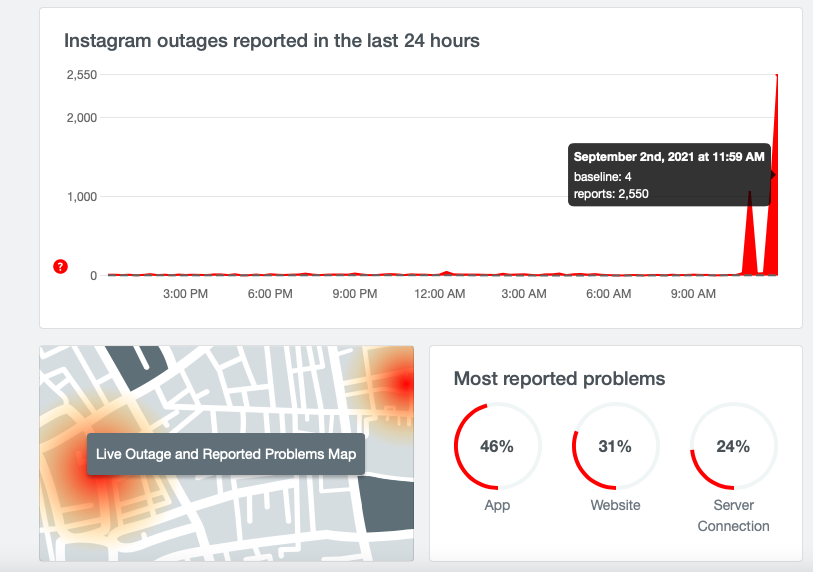Click the 6:00 PM axis label

[270, 294]
